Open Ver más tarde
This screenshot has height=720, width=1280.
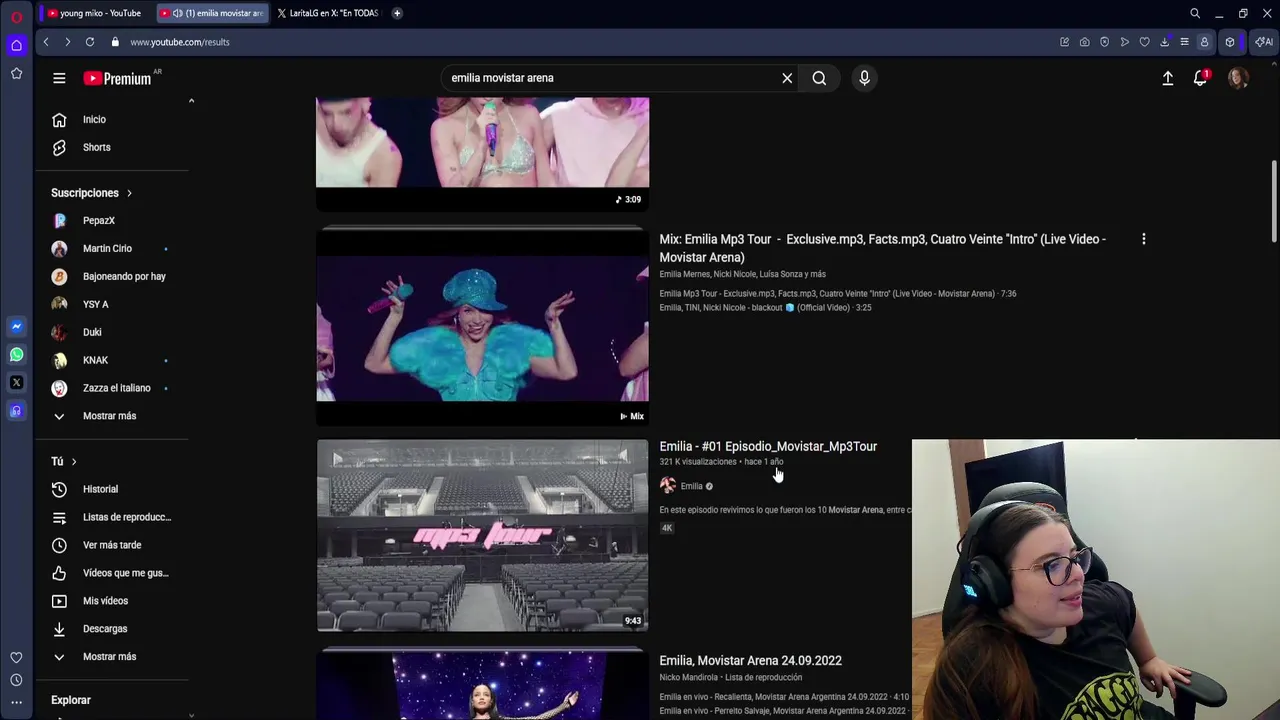click(112, 545)
